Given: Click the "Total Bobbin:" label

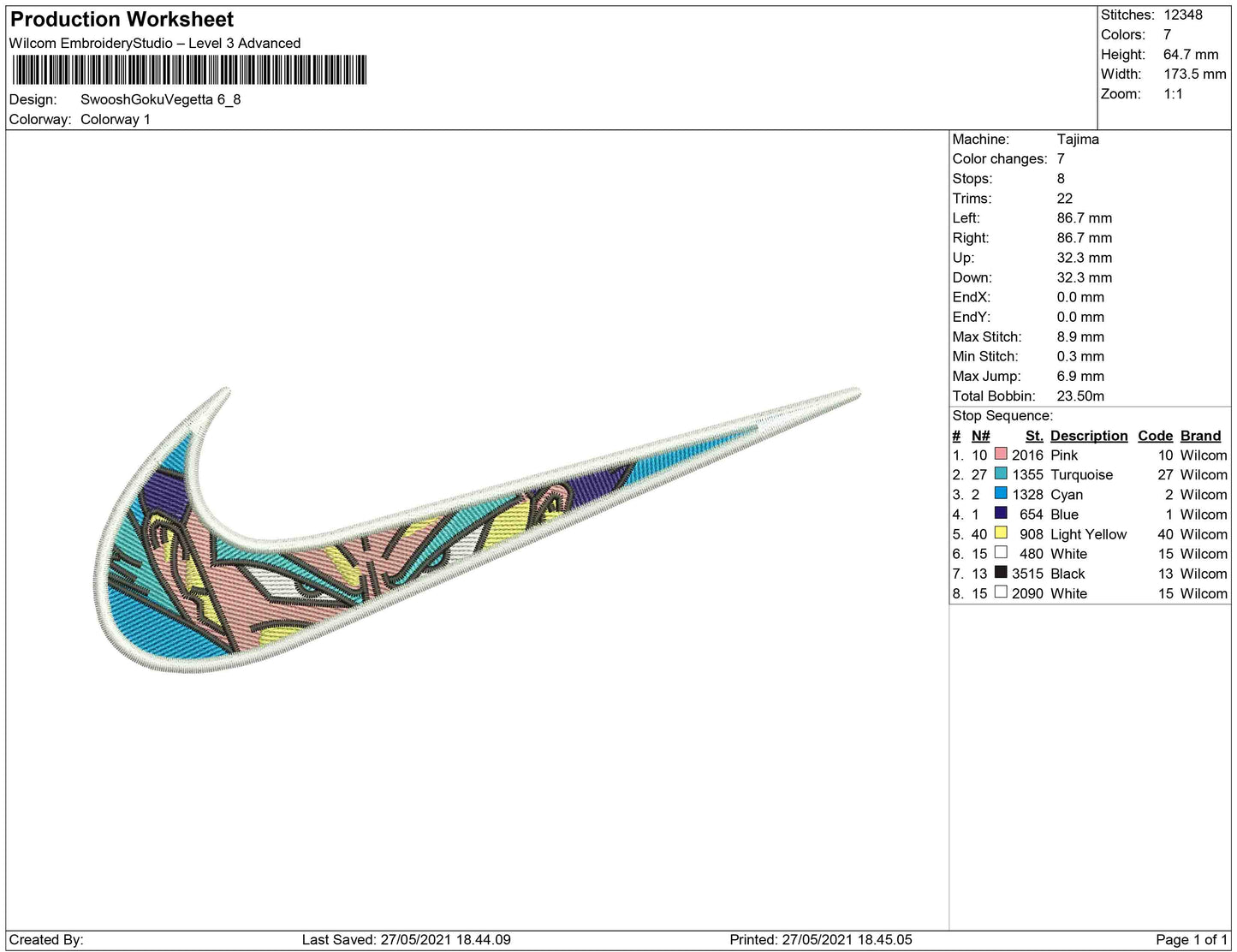Looking at the screenshot, I should (994, 396).
